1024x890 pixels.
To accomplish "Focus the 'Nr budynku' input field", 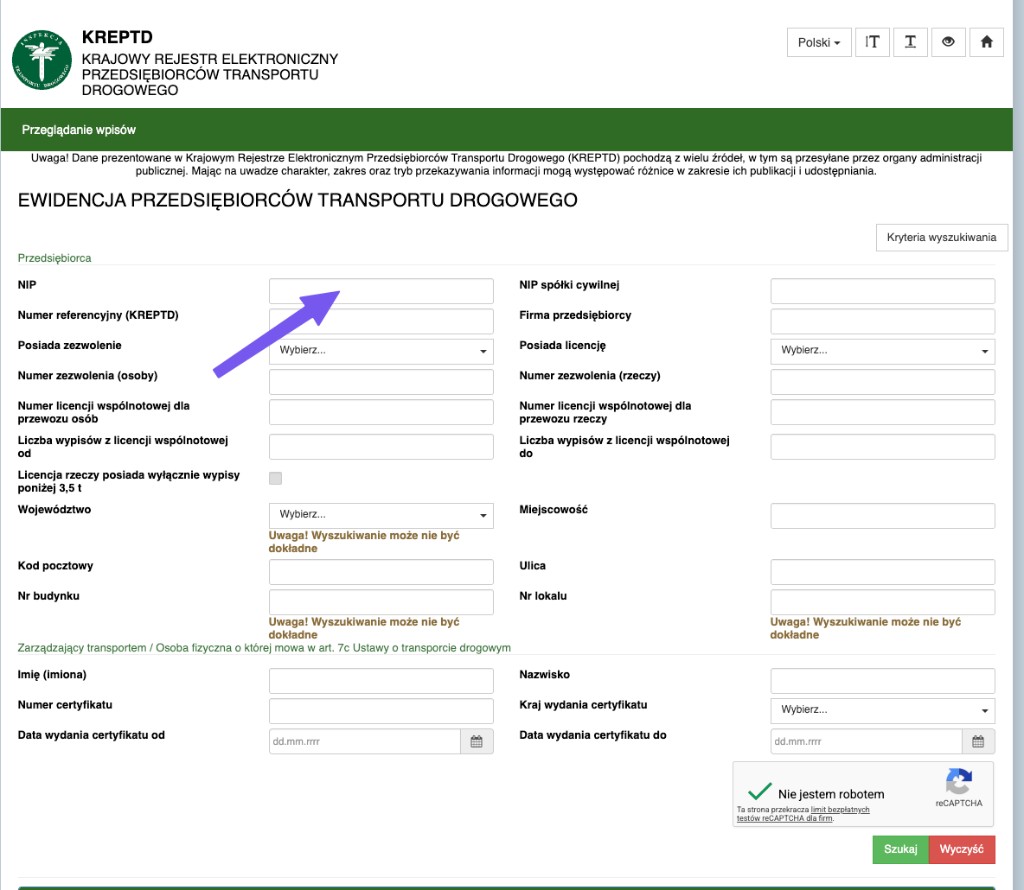I will pos(381,602).
